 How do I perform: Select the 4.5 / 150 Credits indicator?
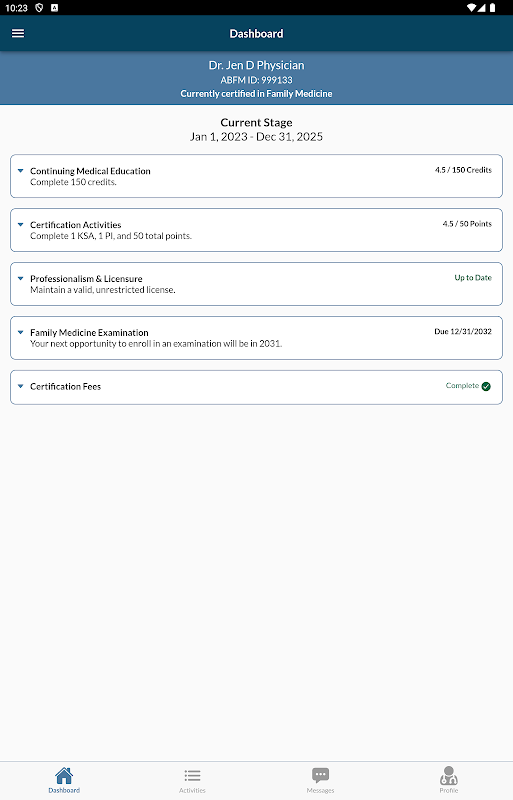tap(463, 170)
